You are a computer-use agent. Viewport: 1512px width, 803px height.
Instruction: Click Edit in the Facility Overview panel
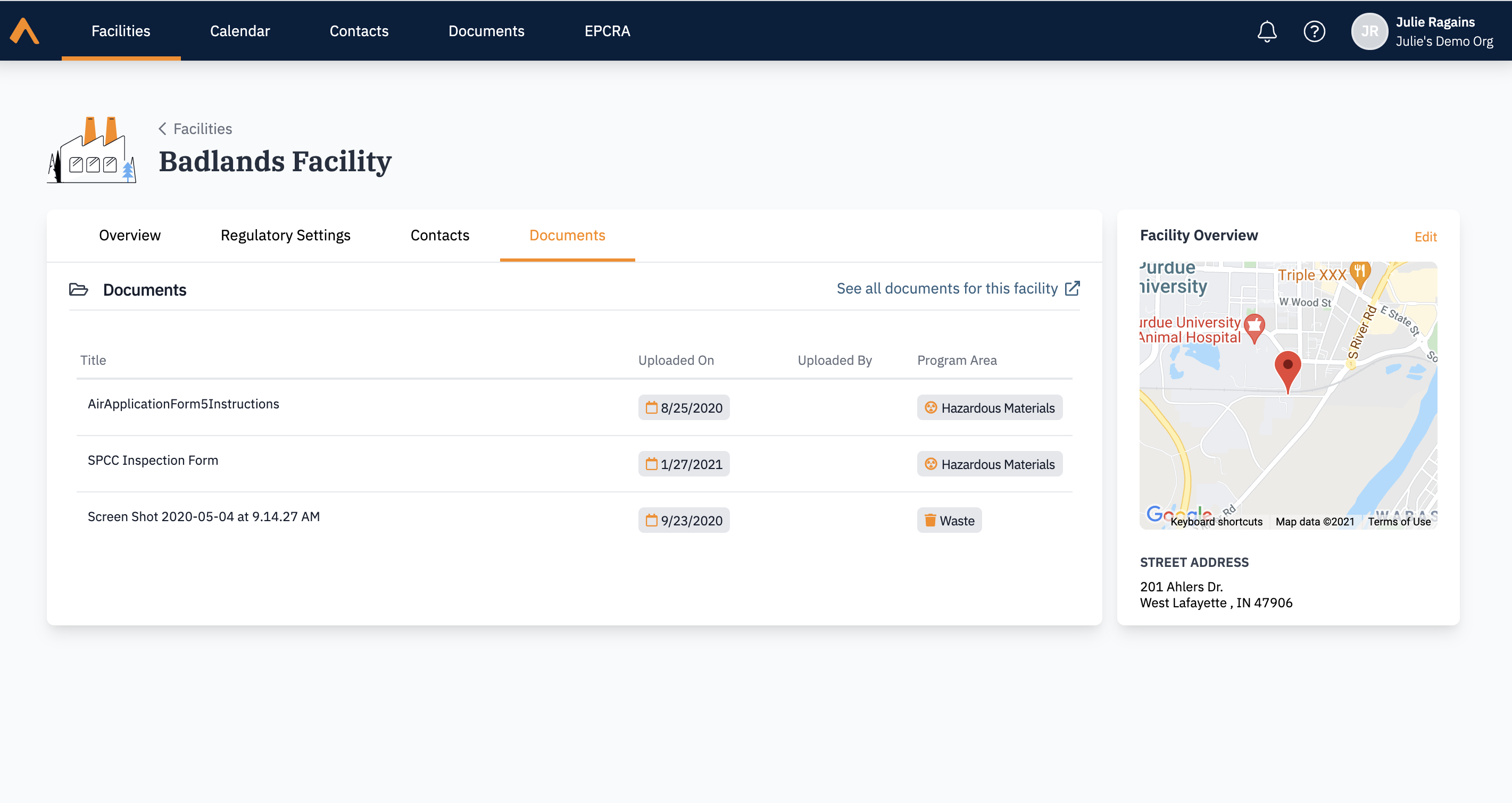[1426, 237]
